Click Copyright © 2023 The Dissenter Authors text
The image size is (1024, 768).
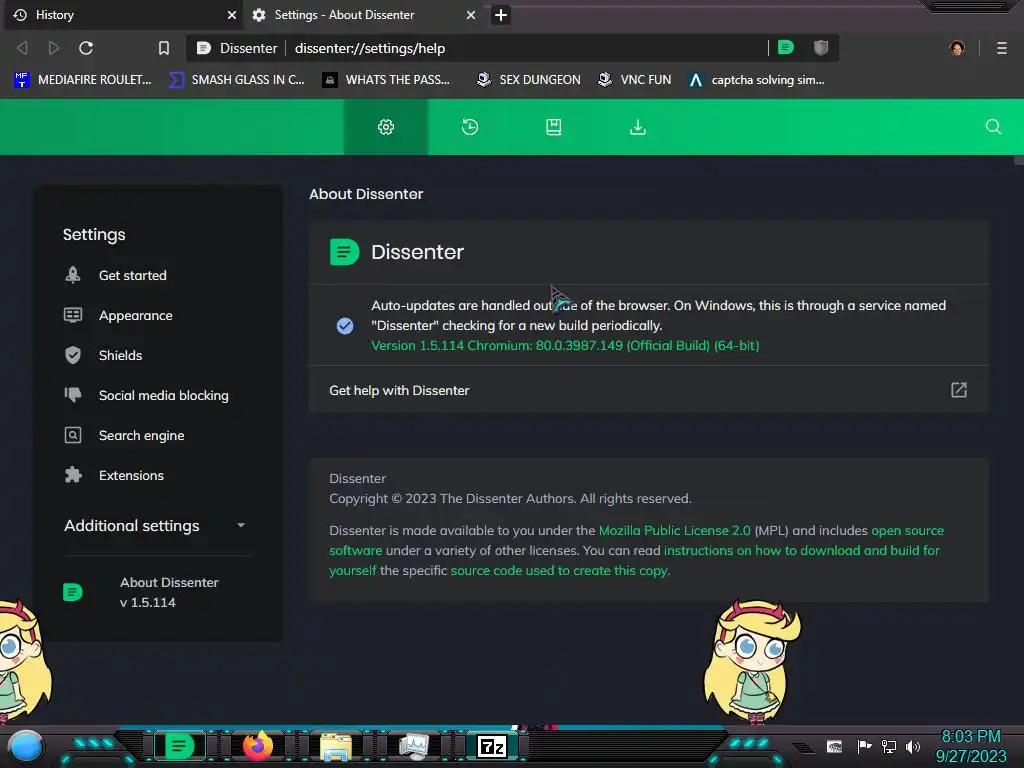click(510, 498)
